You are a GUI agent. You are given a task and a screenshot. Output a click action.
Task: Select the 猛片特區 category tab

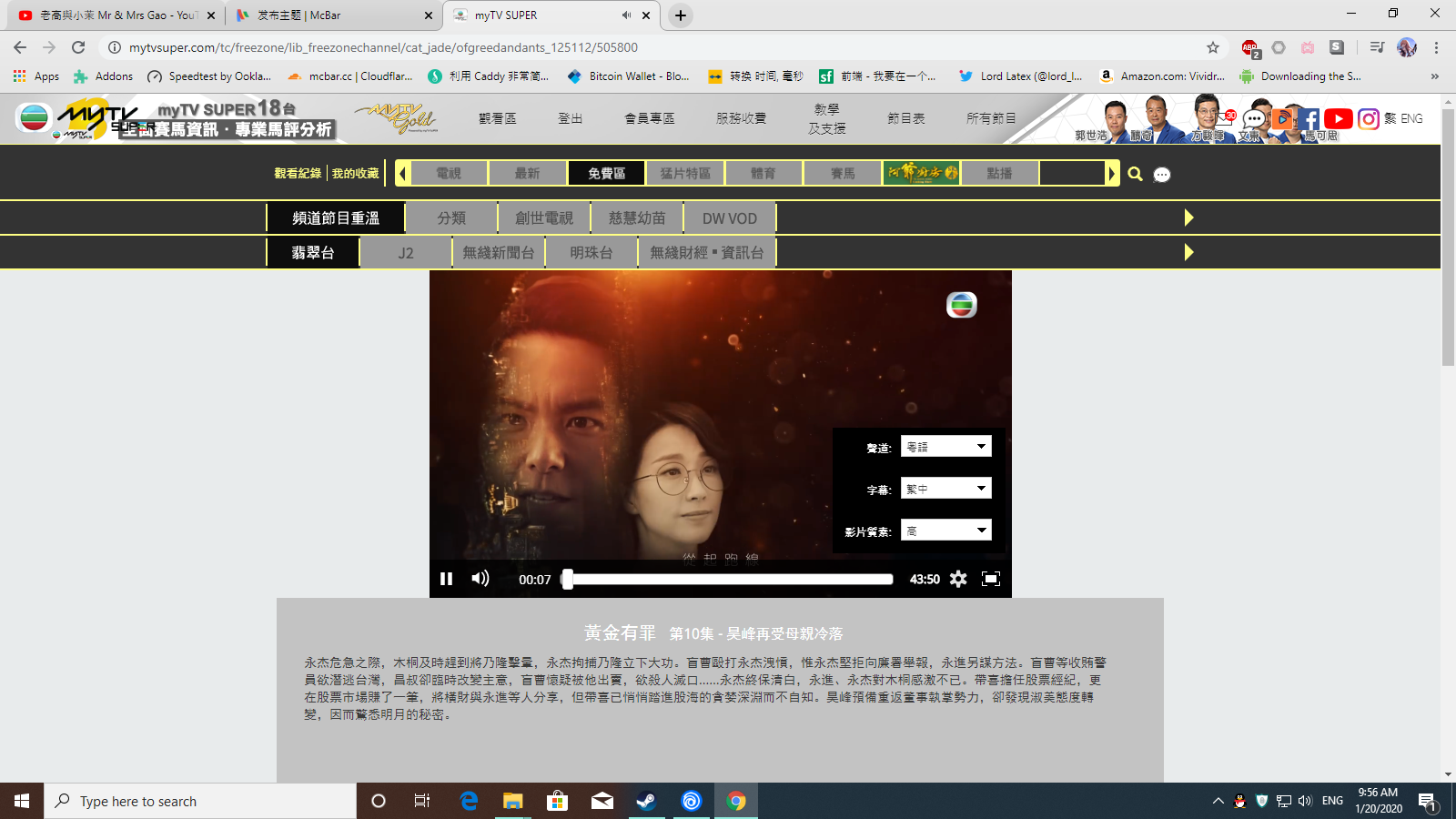tap(685, 173)
